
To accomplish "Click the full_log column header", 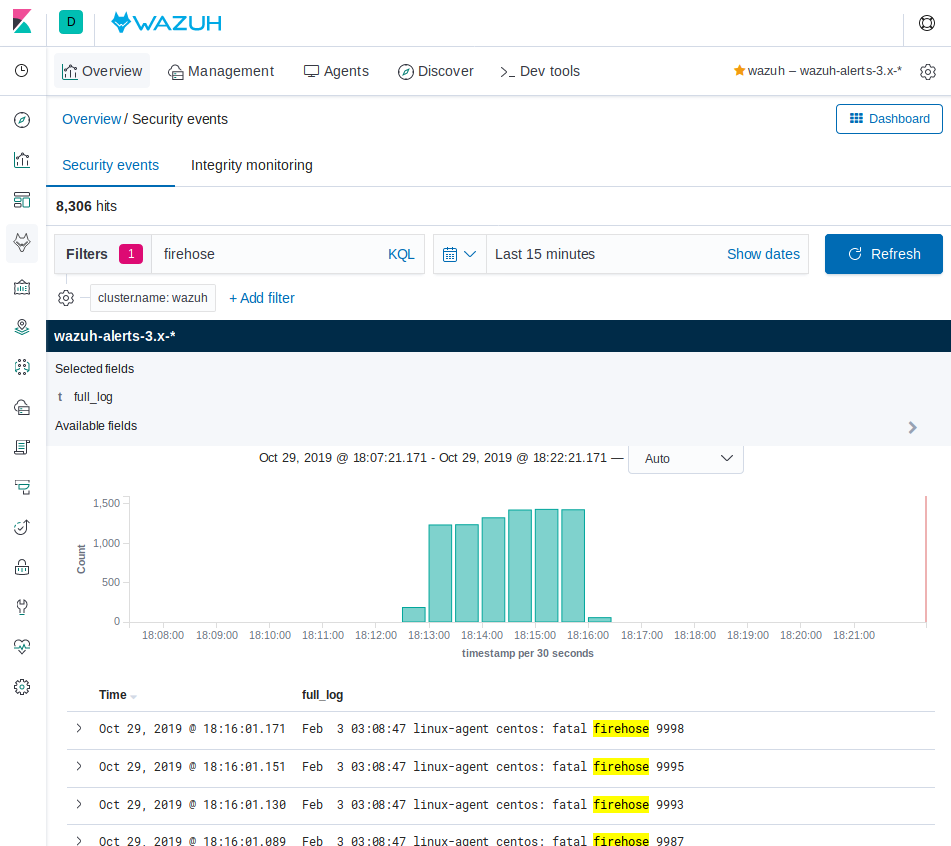I will click(x=323, y=694).
